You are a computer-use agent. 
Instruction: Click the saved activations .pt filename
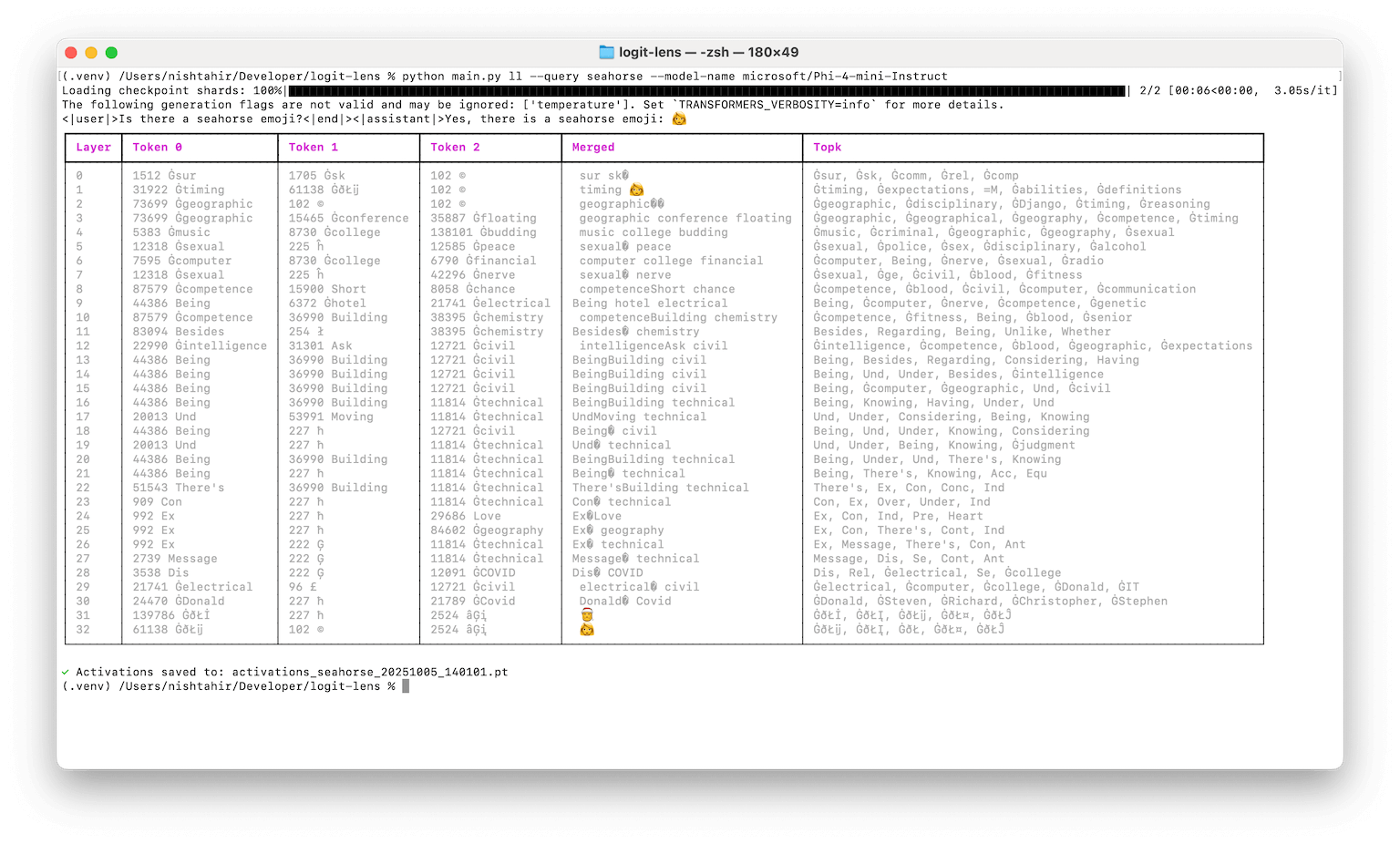(369, 673)
